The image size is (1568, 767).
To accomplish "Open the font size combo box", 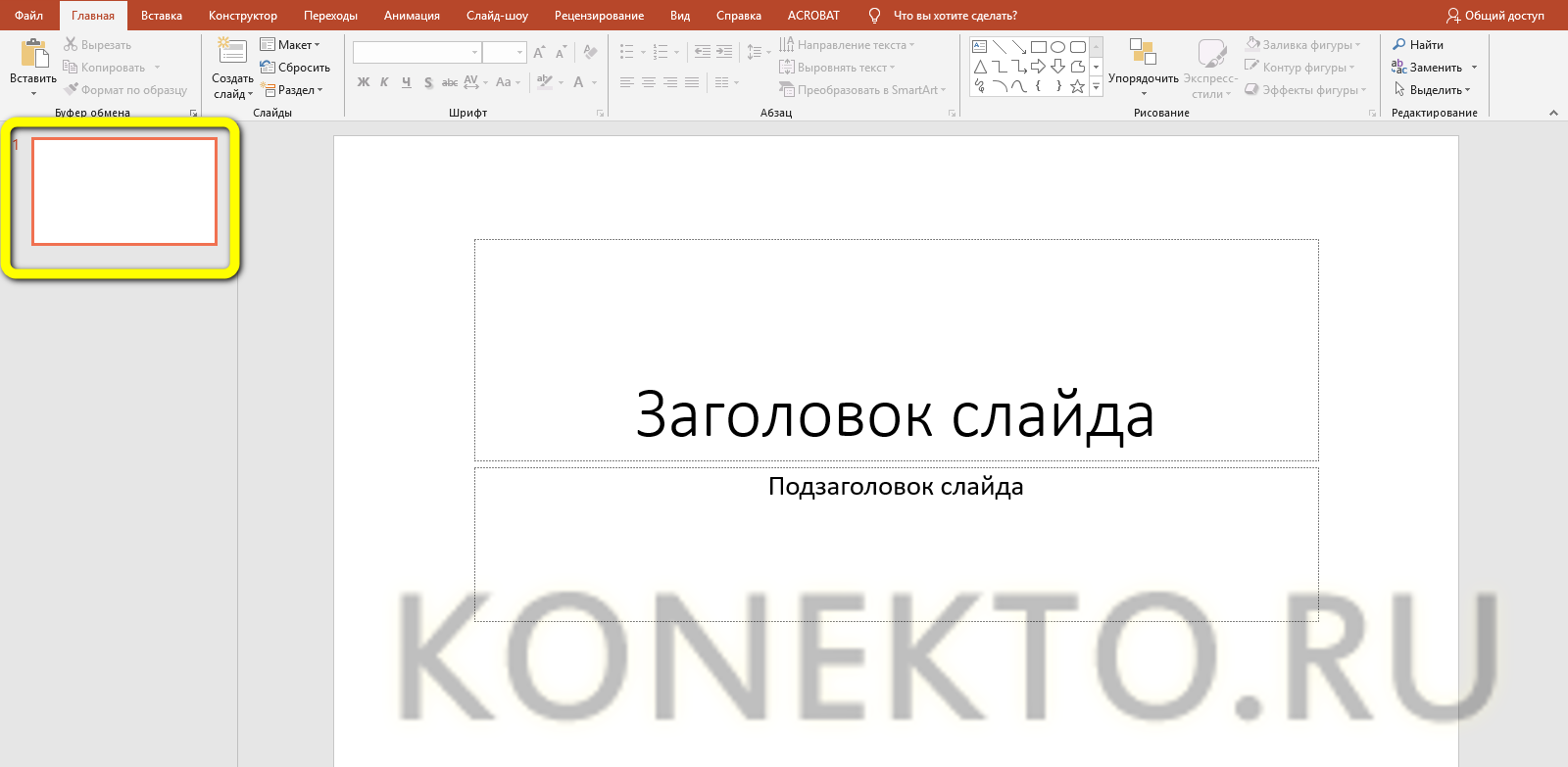I will pyautogui.click(x=505, y=52).
